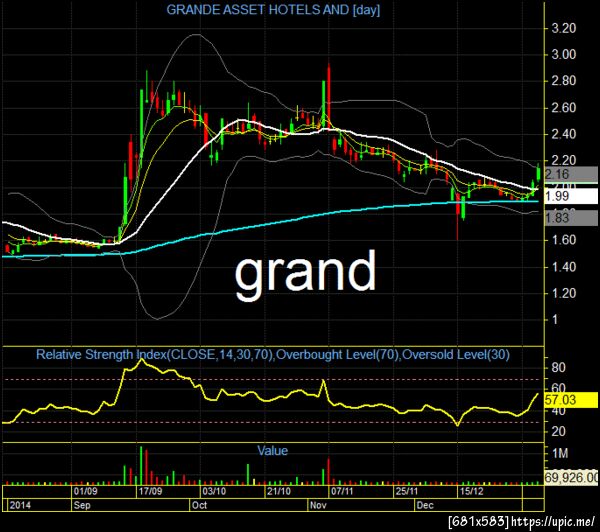Click the 1.99 white price label
600x532 pixels.
[571, 196]
